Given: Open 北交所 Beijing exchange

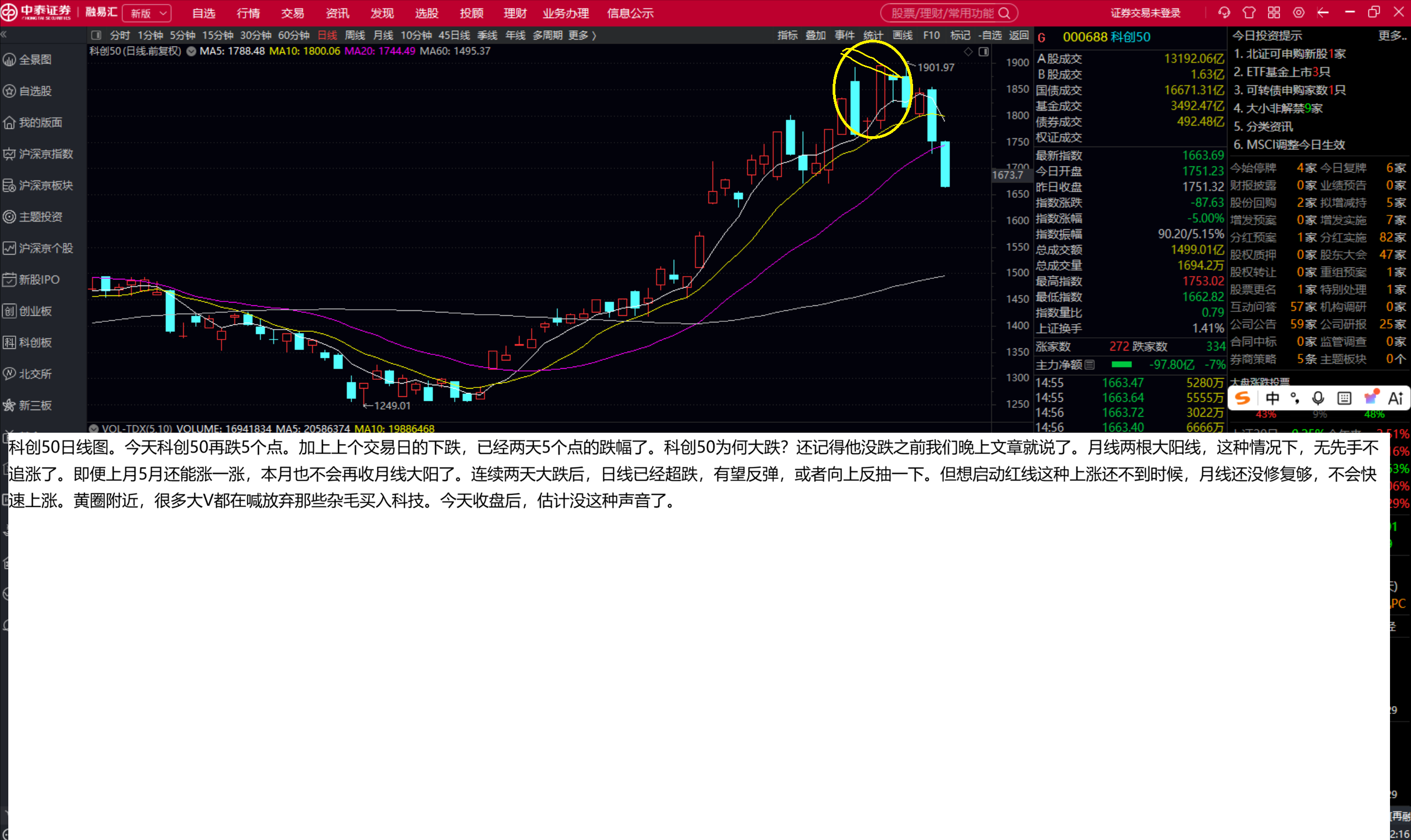Looking at the screenshot, I should tap(28, 374).
